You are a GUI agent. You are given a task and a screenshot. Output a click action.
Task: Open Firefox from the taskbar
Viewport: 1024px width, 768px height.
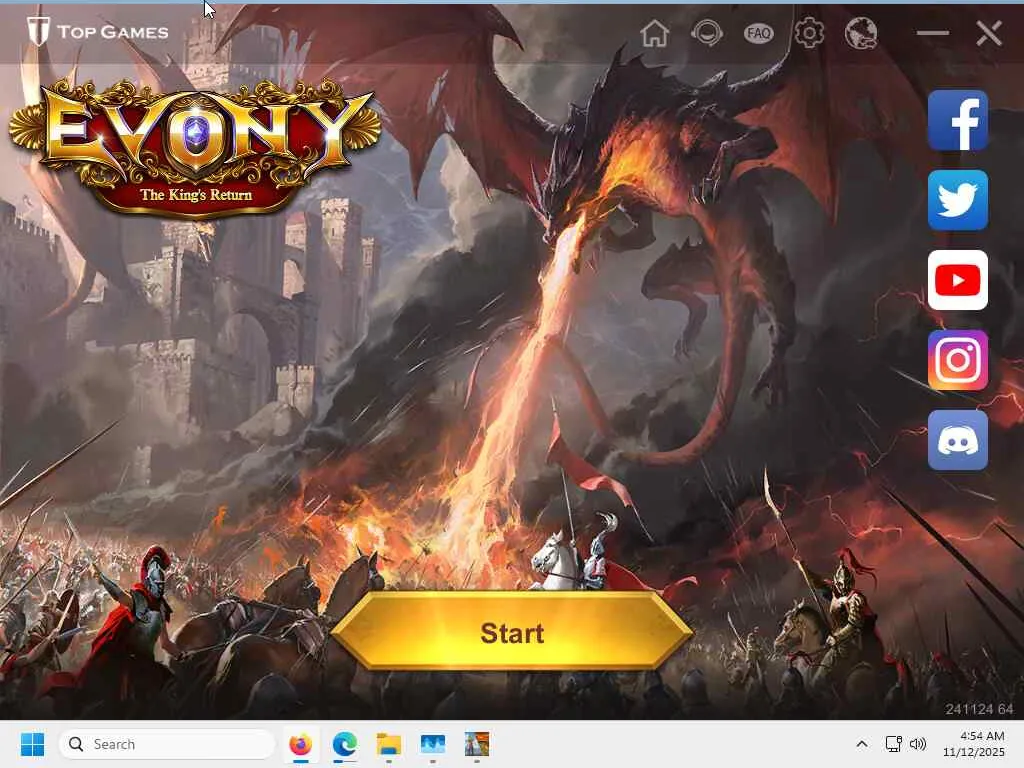pyautogui.click(x=300, y=744)
